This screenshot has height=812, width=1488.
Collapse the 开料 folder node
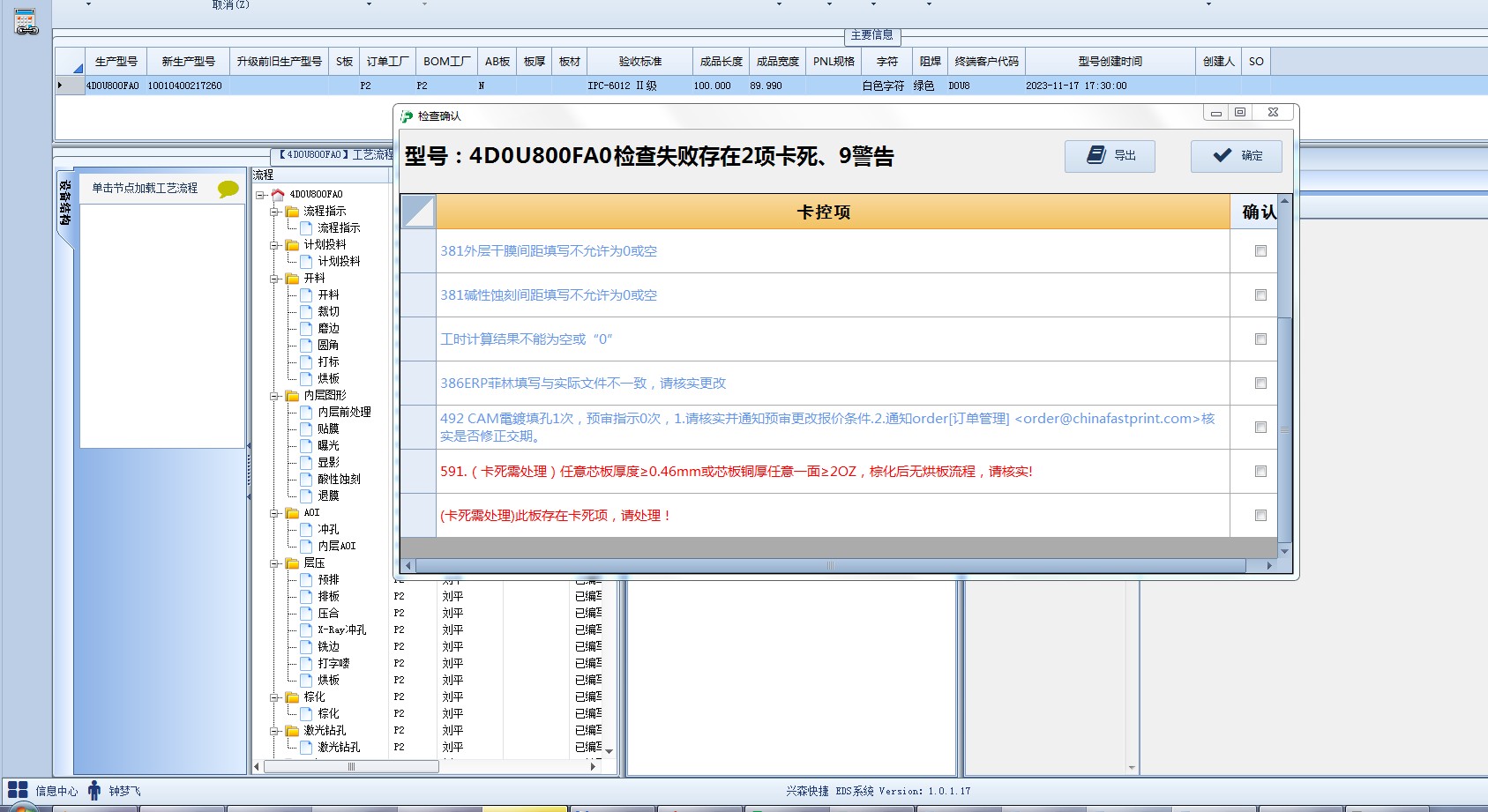pyautogui.click(x=275, y=279)
